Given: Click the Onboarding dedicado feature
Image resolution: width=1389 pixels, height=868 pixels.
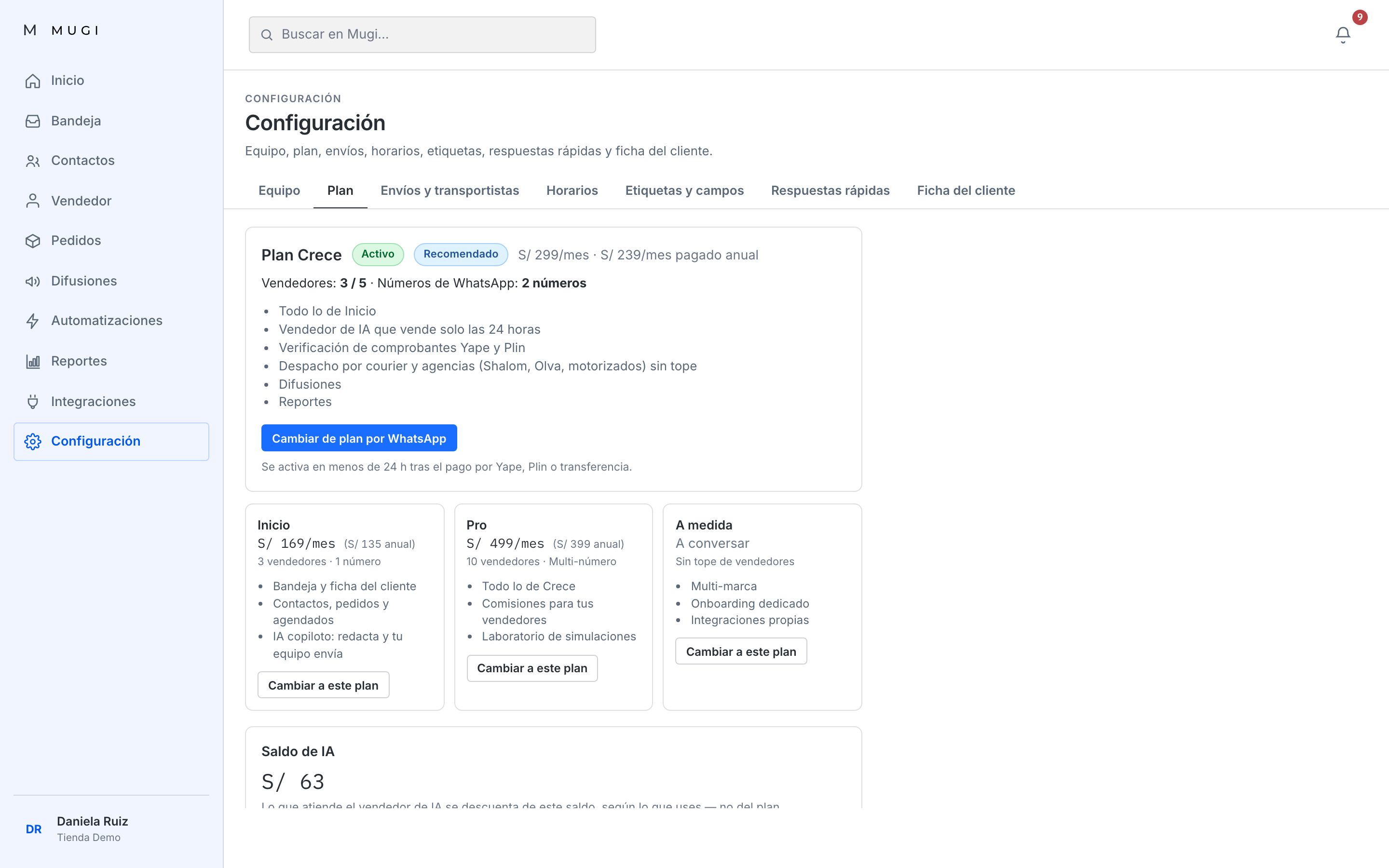Looking at the screenshot, I should 750,603.
